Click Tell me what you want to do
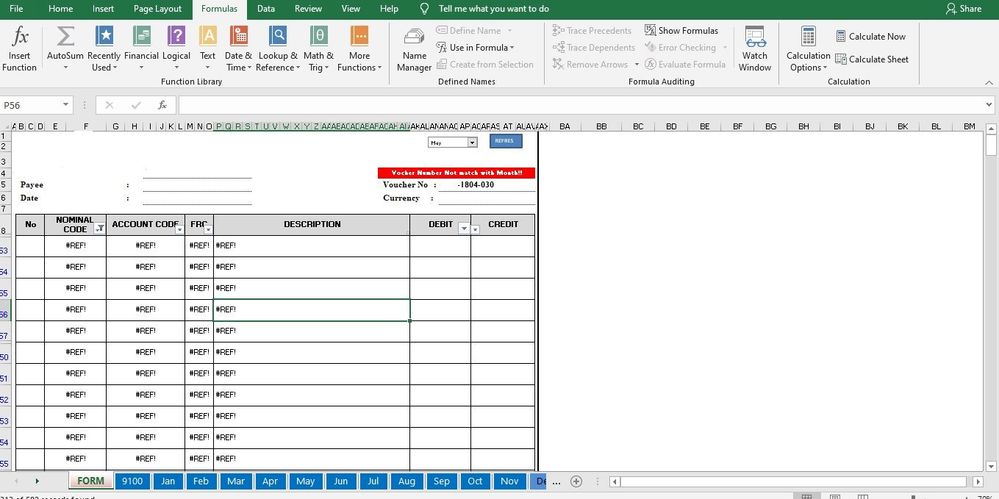This screenshot has height=499, width=999. click(x=494, y=9)
